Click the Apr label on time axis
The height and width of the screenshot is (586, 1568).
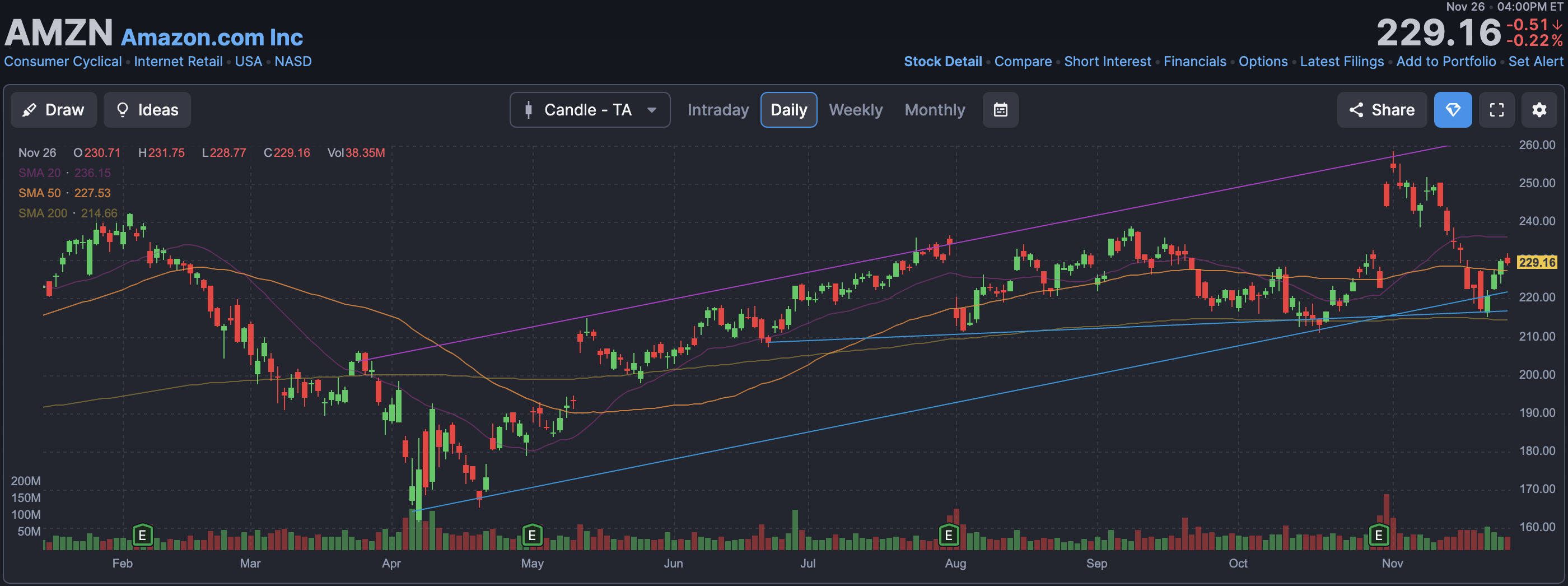(391, 564)
